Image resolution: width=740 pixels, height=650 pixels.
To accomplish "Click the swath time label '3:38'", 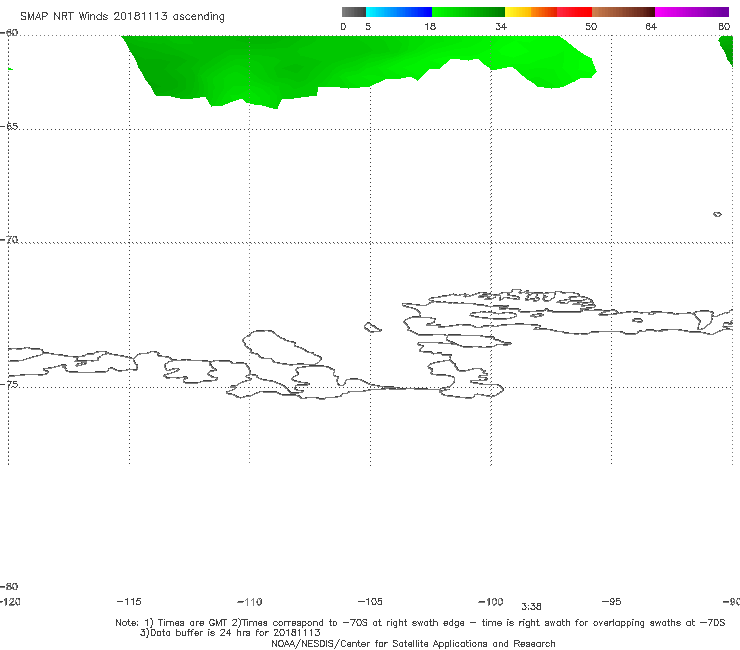I will [531, 607].
